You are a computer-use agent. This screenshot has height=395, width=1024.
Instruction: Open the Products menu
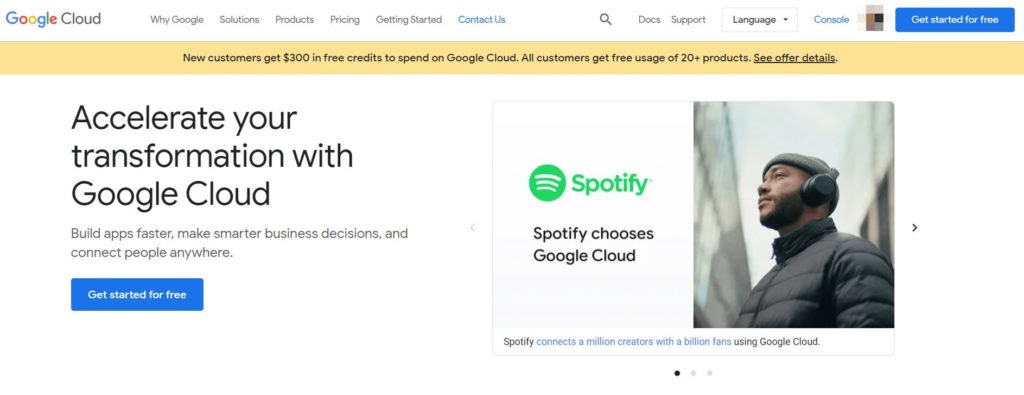[295, 20]
